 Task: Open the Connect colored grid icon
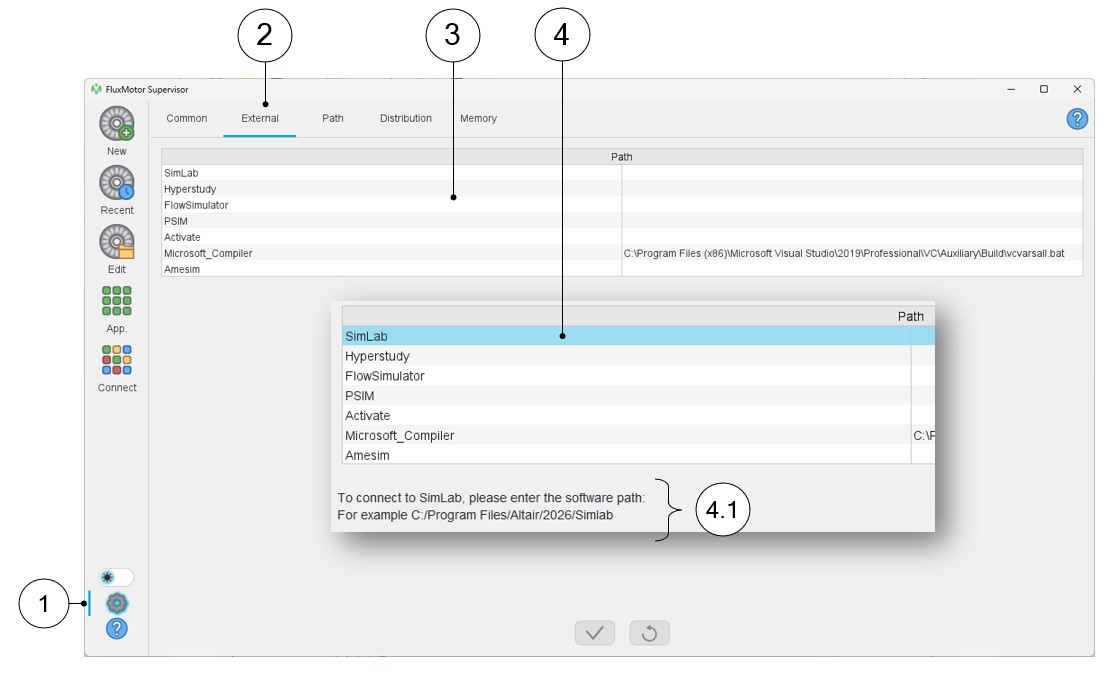(x=116, y=360)
